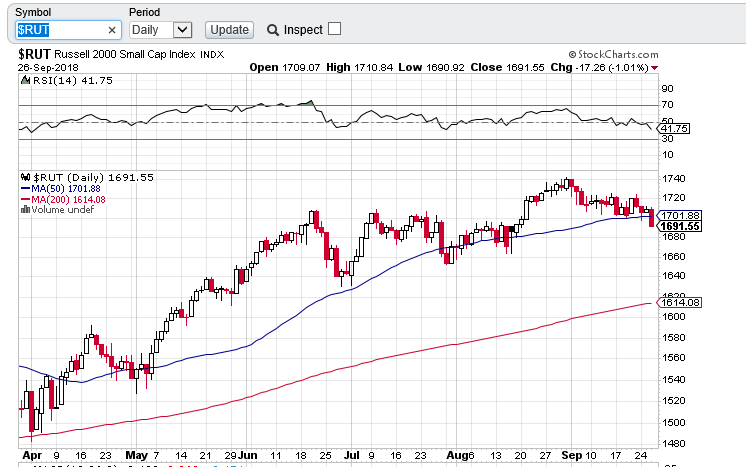This screenshot has width=746, height=467.
Task: Click the Apr label on the date axis
Action: (32, 455)
